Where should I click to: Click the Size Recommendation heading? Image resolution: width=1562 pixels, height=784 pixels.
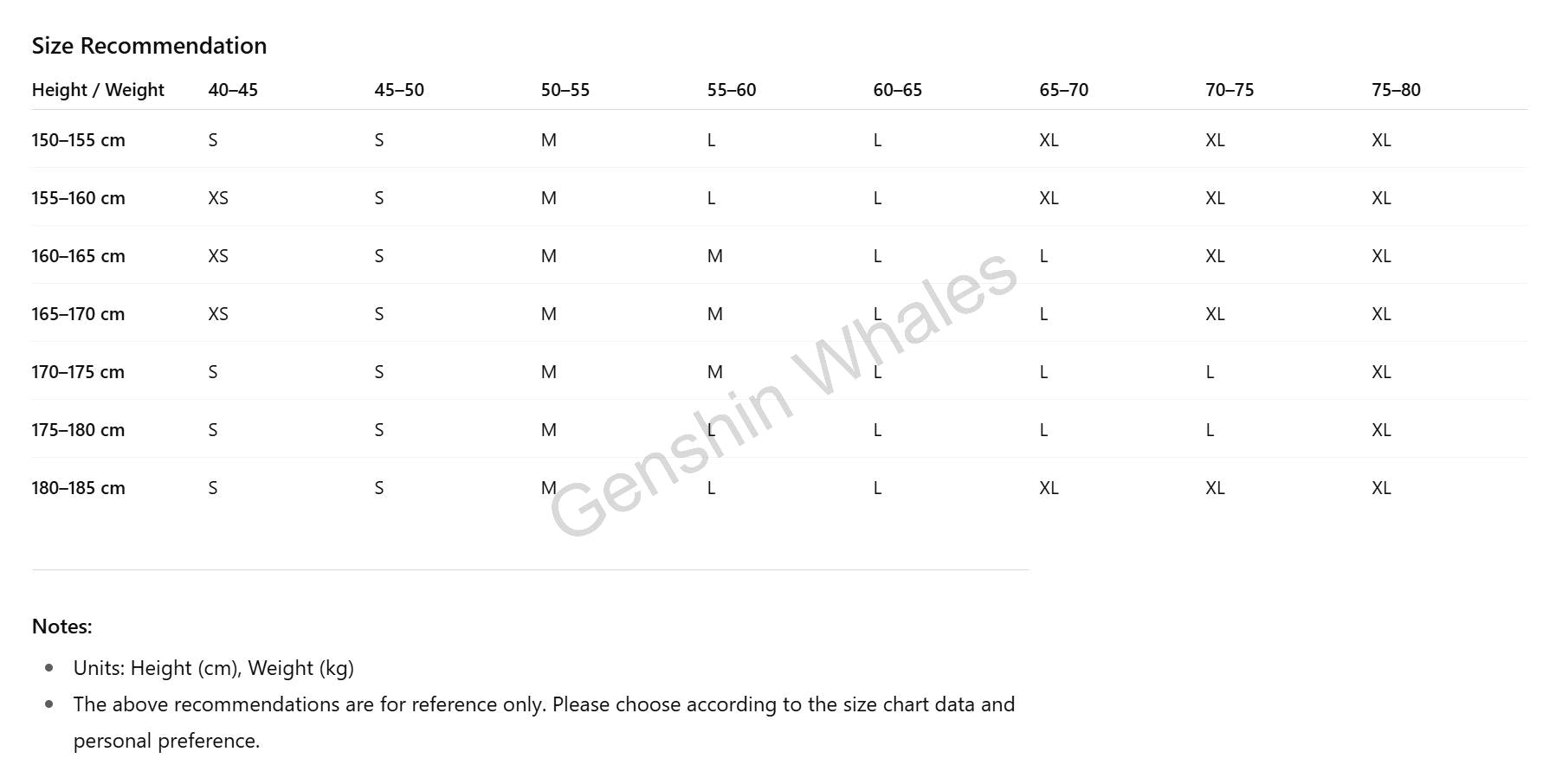pyautogui.click(x=149, y=46)
